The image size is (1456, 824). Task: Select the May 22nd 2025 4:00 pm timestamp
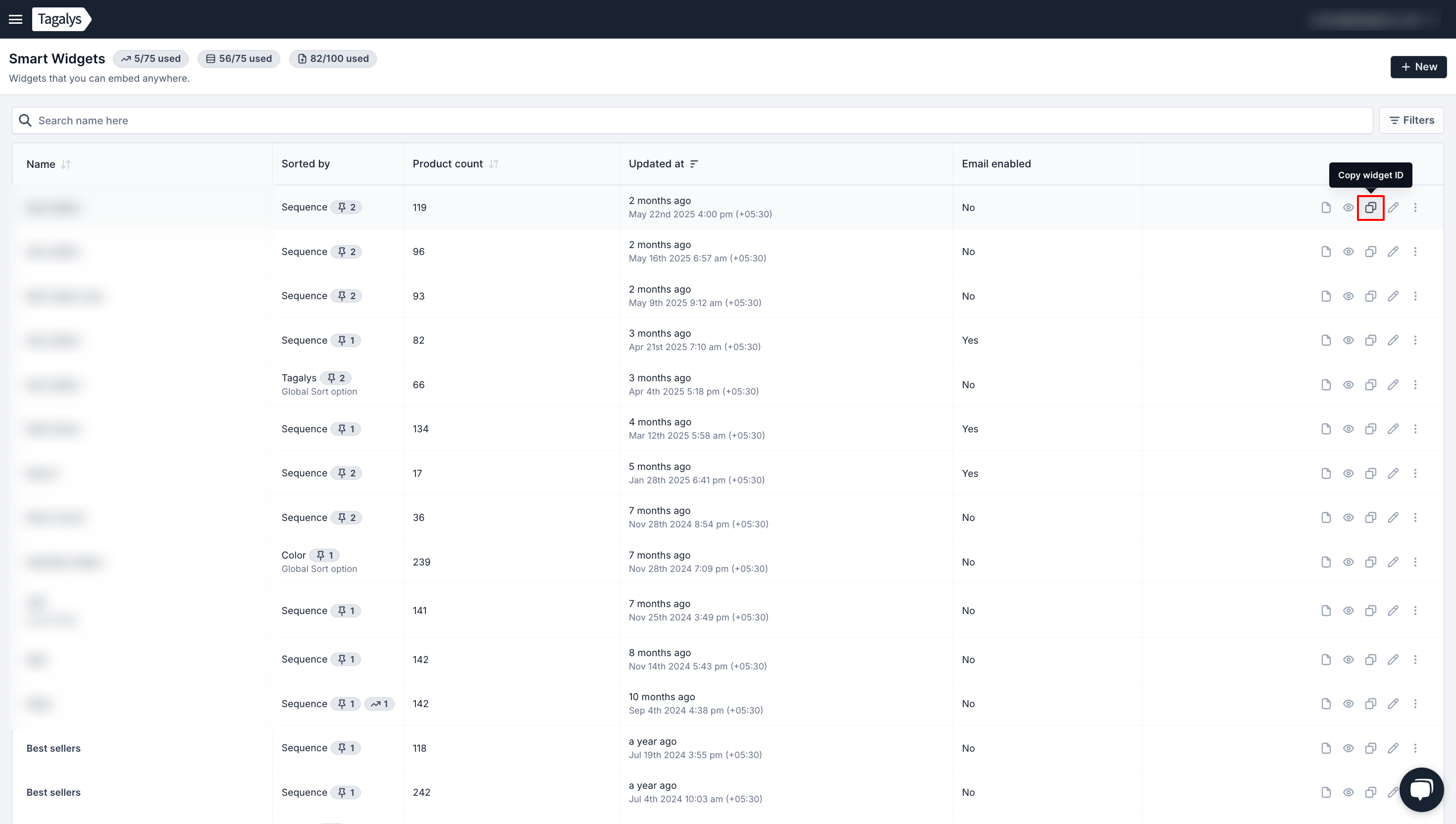pos(700,214)
